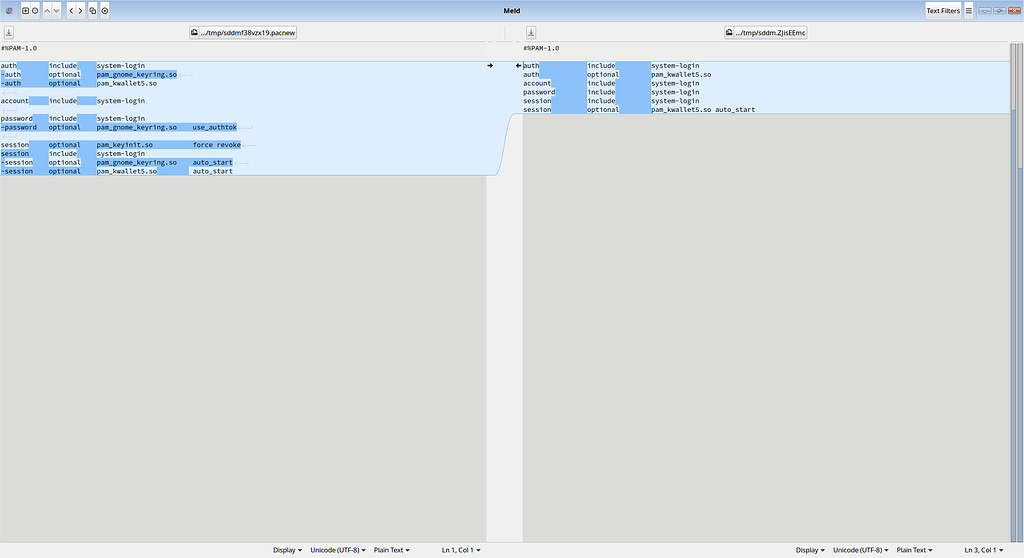Open left pane Plain Text syntax dropdown
The width and height of the screenshot is (1024, 558).
coord(392,550)
